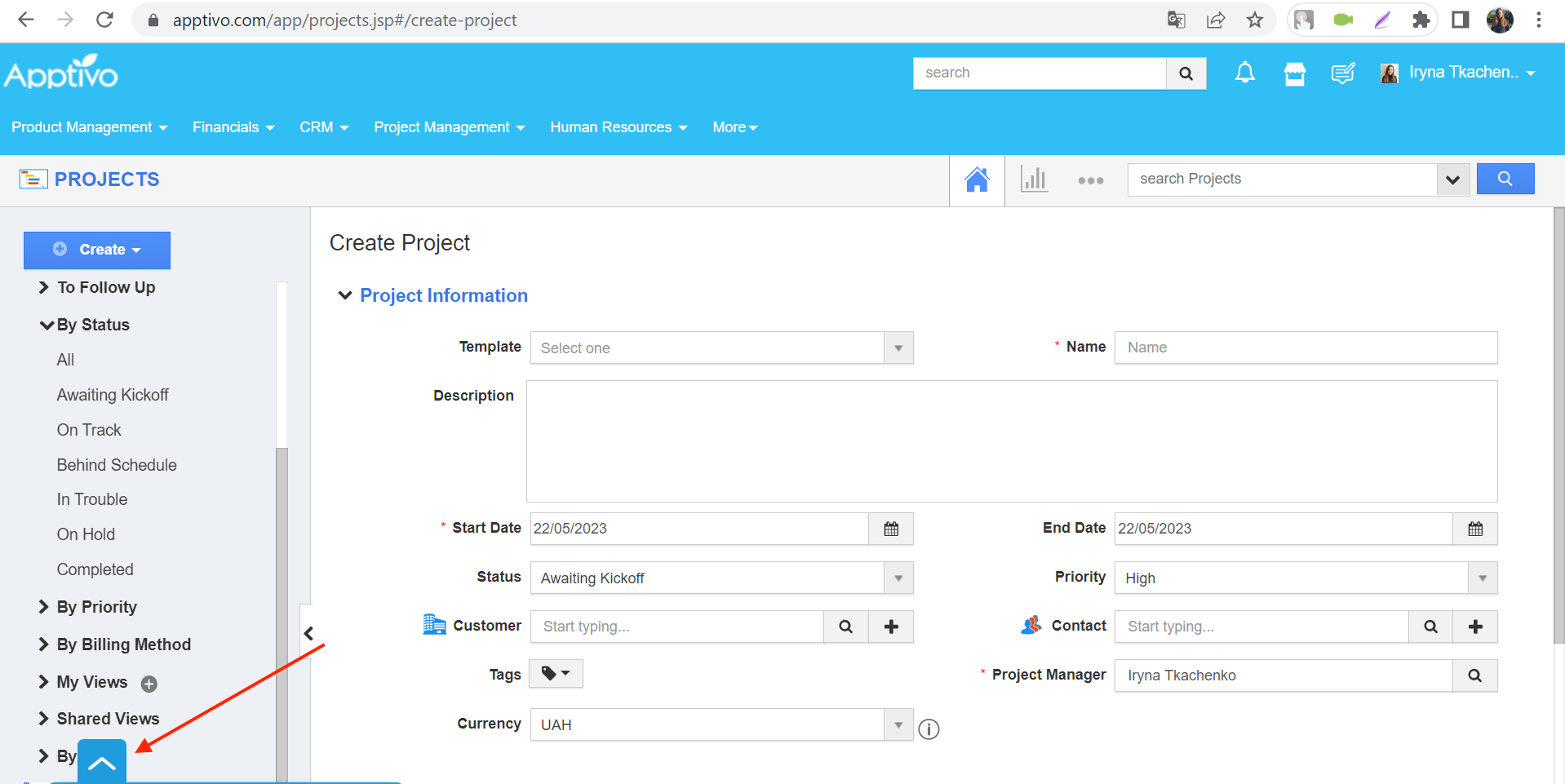Image resolution: width=1565 pixels, height=784 pixels.
Task: Reload the browser page
Action: click(104, 20)
